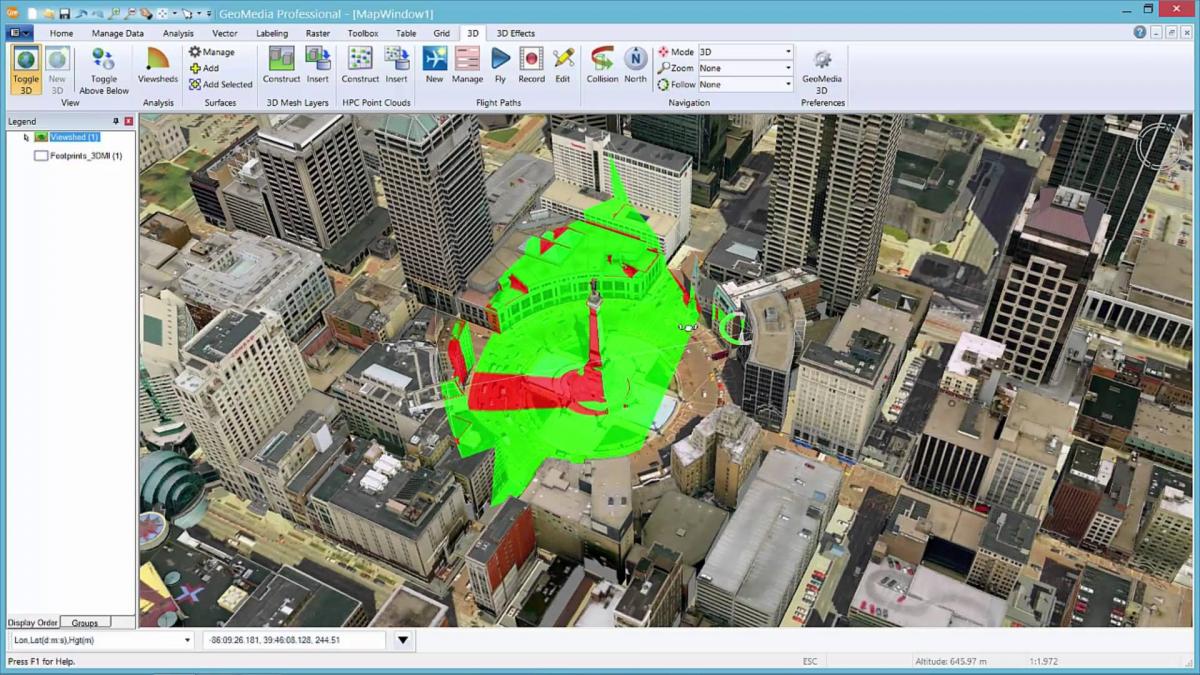Click the Collision navigation icon
Screen dimensions: 1200x675
[x=602, y=64]
